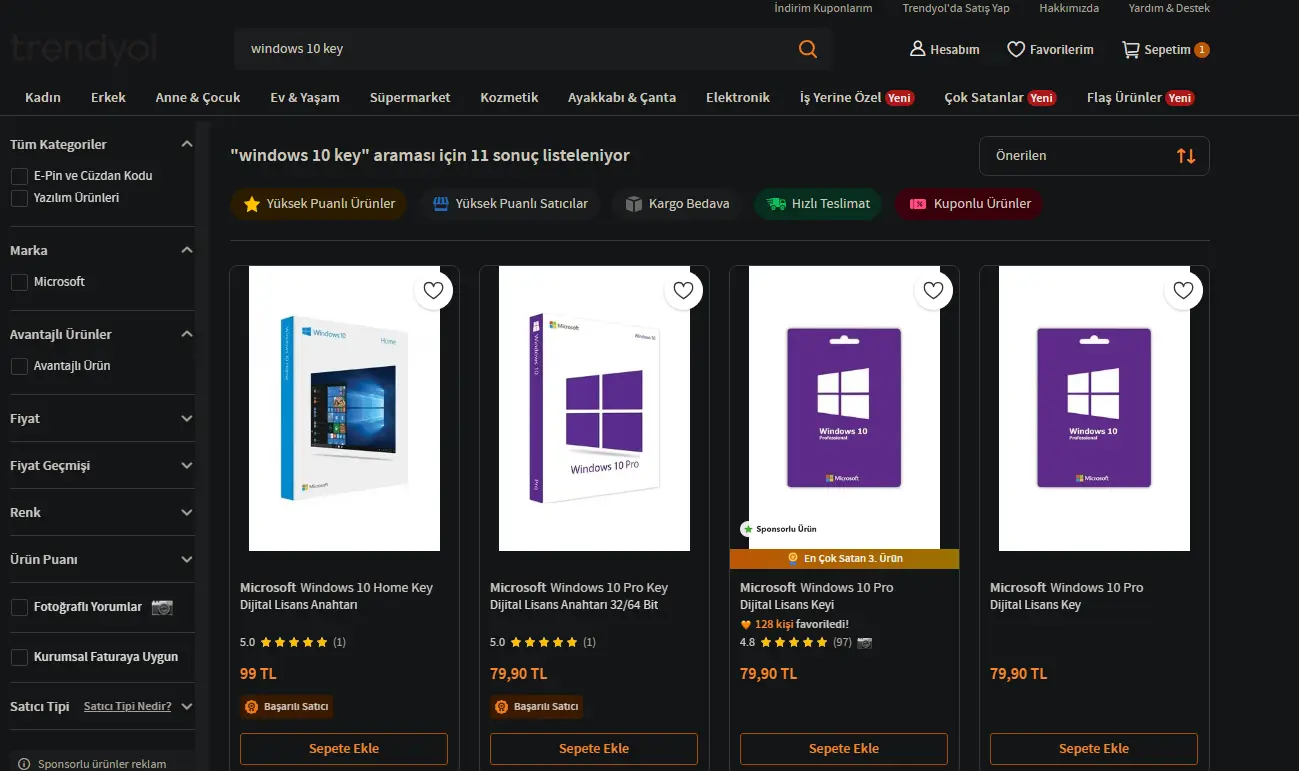The width and height of the screenshot is (1299, 771).
Task: Open Yardım & Destek link
Action: (1169, 8)
